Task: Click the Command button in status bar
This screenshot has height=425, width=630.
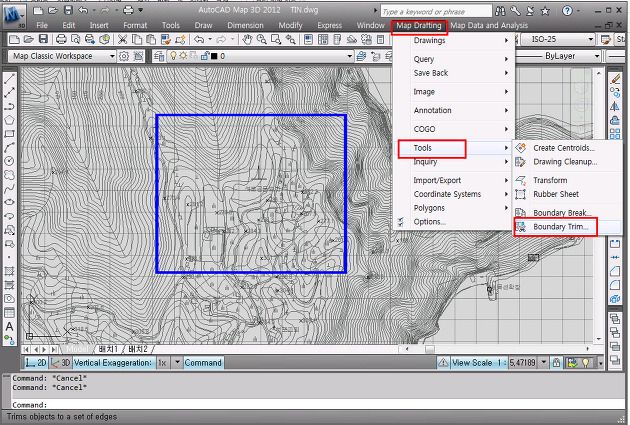Action: (x=203, y=363)
